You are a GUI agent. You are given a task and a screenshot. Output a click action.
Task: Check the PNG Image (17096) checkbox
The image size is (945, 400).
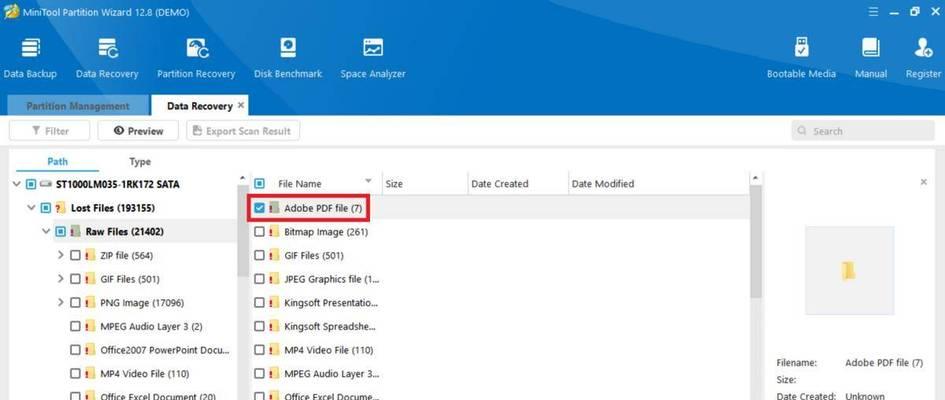pyautogui.click(x=75, y=302)
